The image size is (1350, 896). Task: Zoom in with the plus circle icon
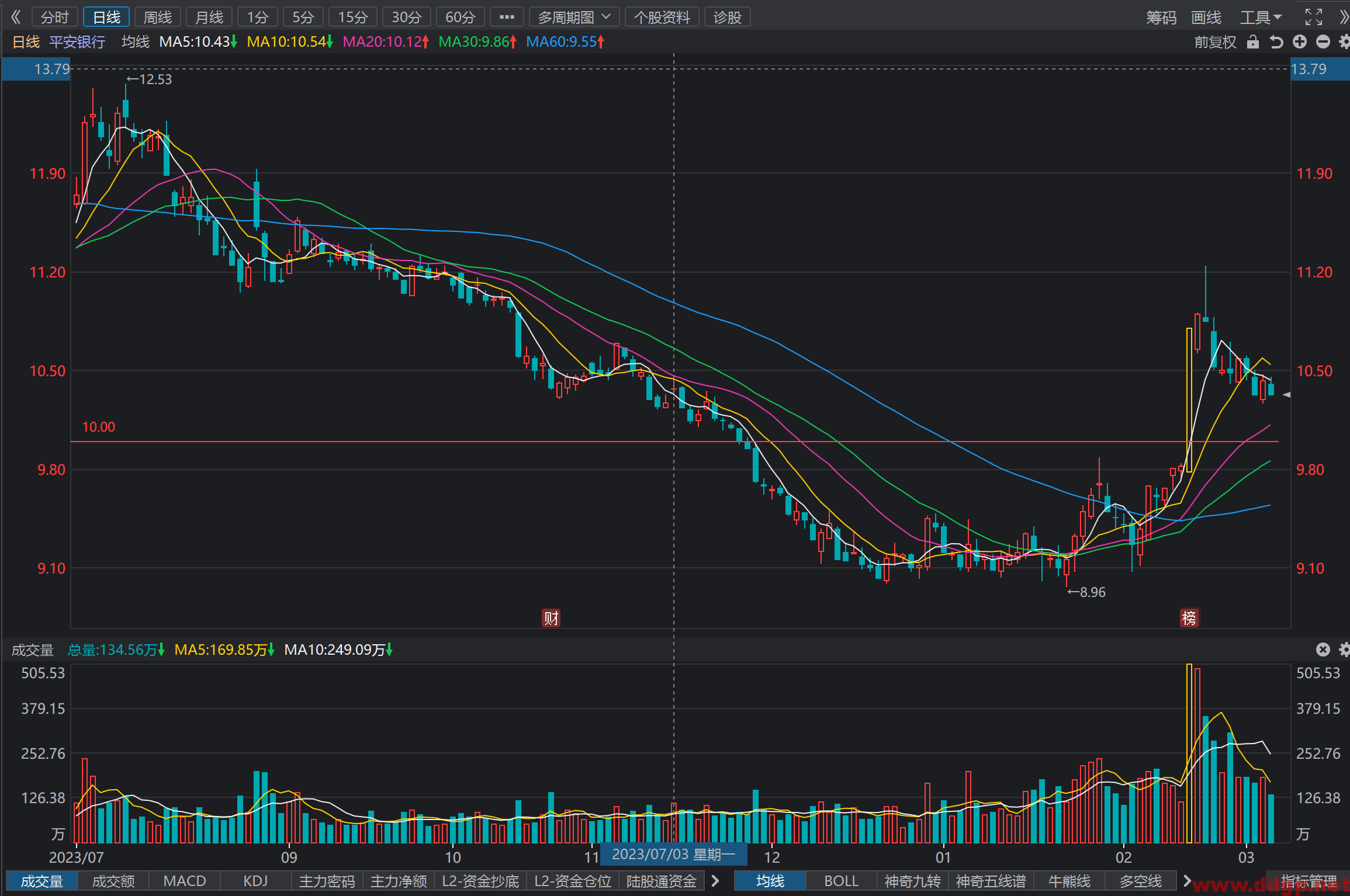[1300, 41]
